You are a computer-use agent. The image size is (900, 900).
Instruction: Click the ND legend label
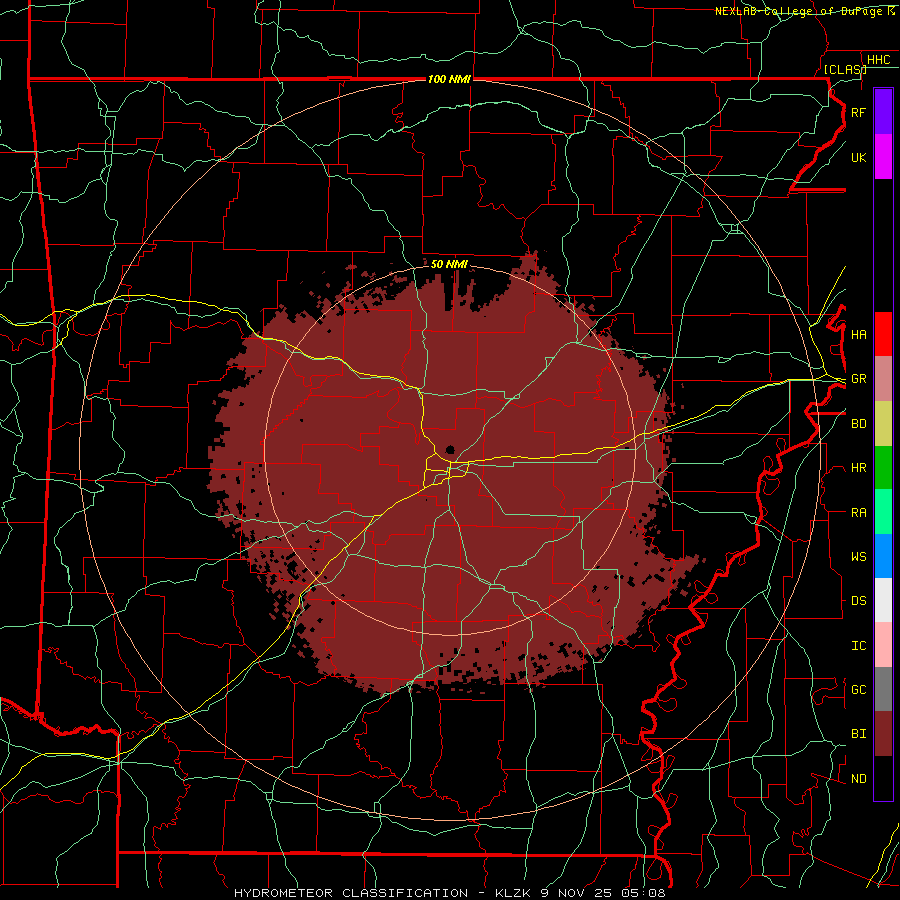click(859, 779)
